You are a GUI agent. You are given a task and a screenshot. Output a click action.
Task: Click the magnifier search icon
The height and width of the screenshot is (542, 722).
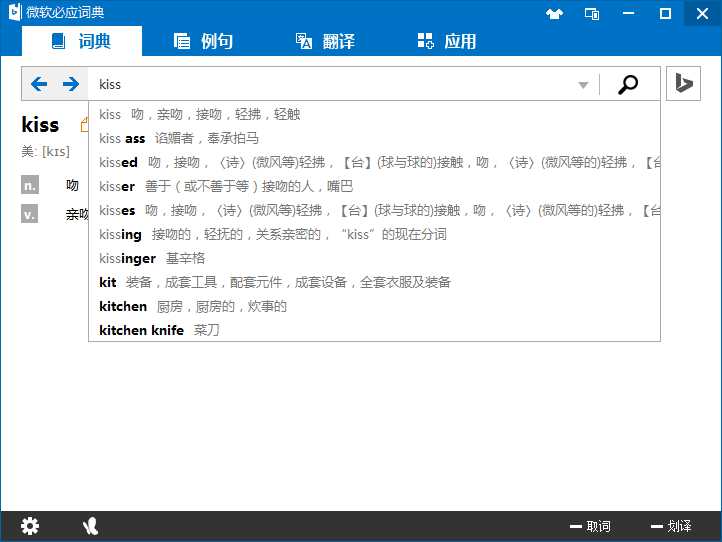coord(628,84)
